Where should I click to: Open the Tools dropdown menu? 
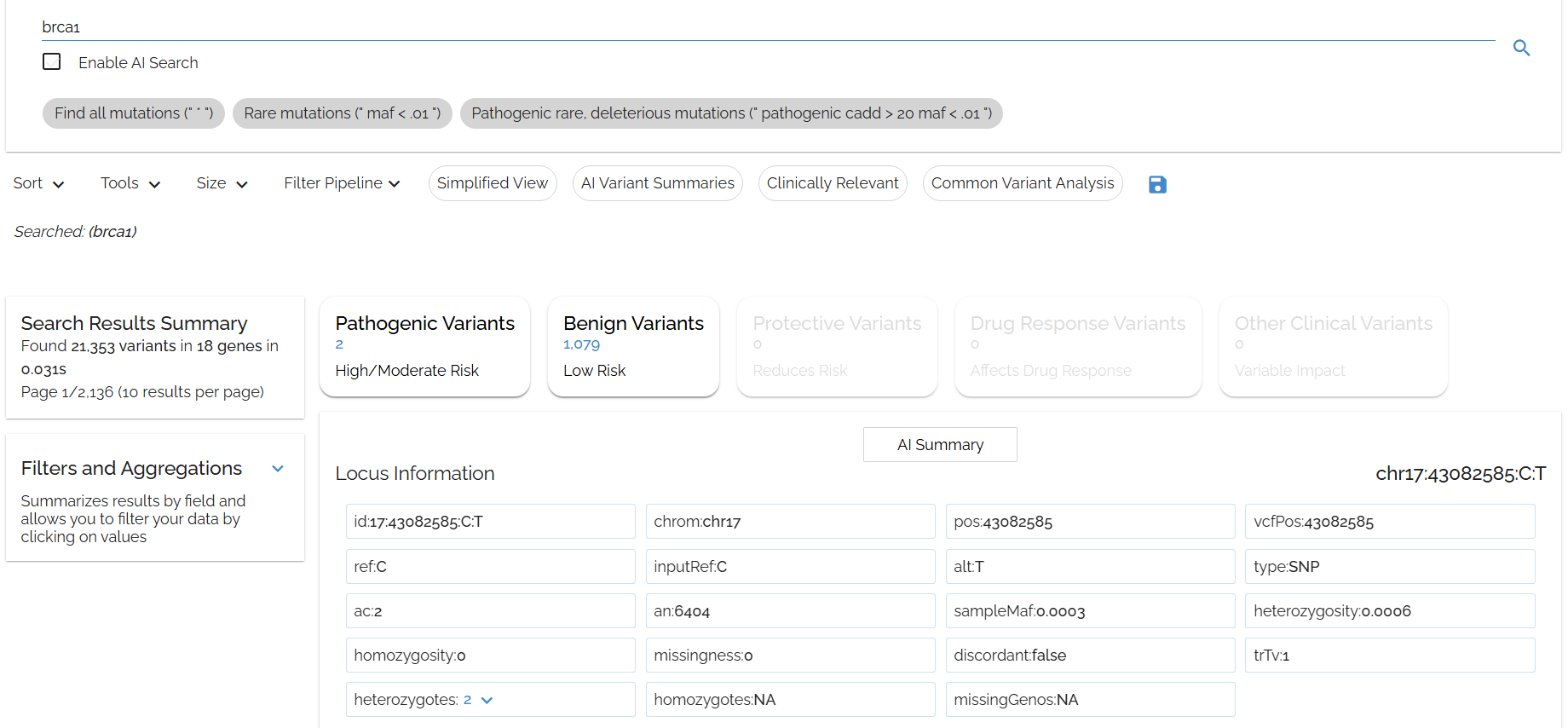point(130,183)
